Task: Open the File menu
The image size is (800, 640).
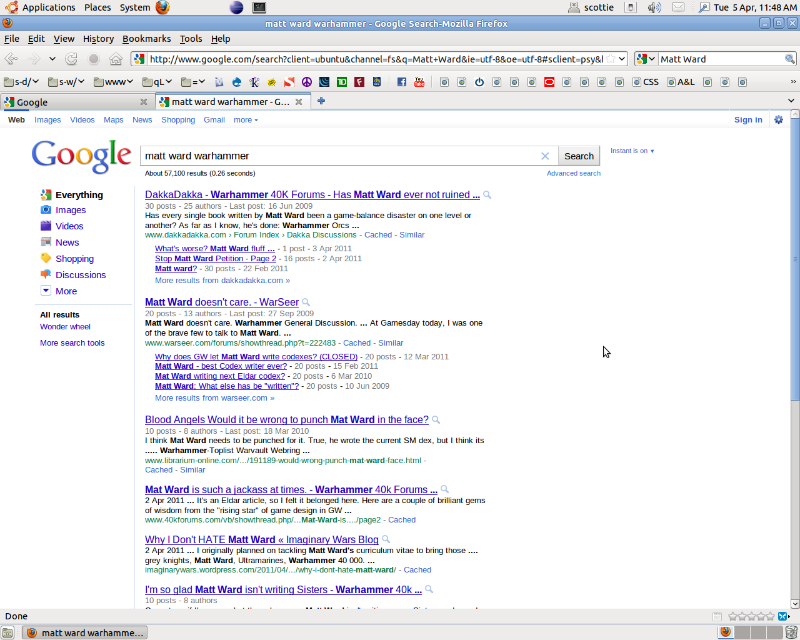Action: (11, 39)
